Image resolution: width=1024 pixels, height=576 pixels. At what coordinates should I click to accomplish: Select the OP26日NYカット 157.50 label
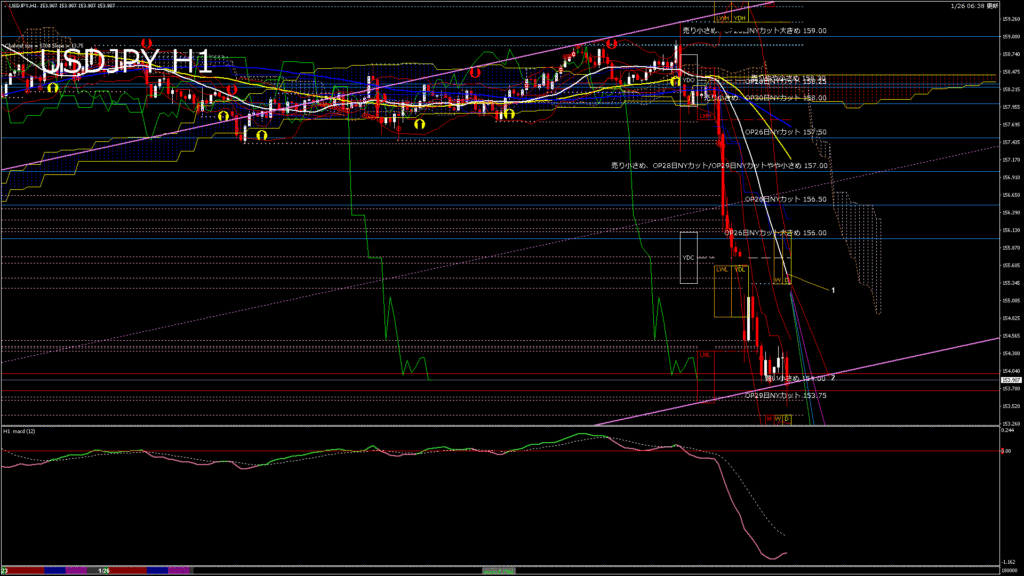point(786,132)
